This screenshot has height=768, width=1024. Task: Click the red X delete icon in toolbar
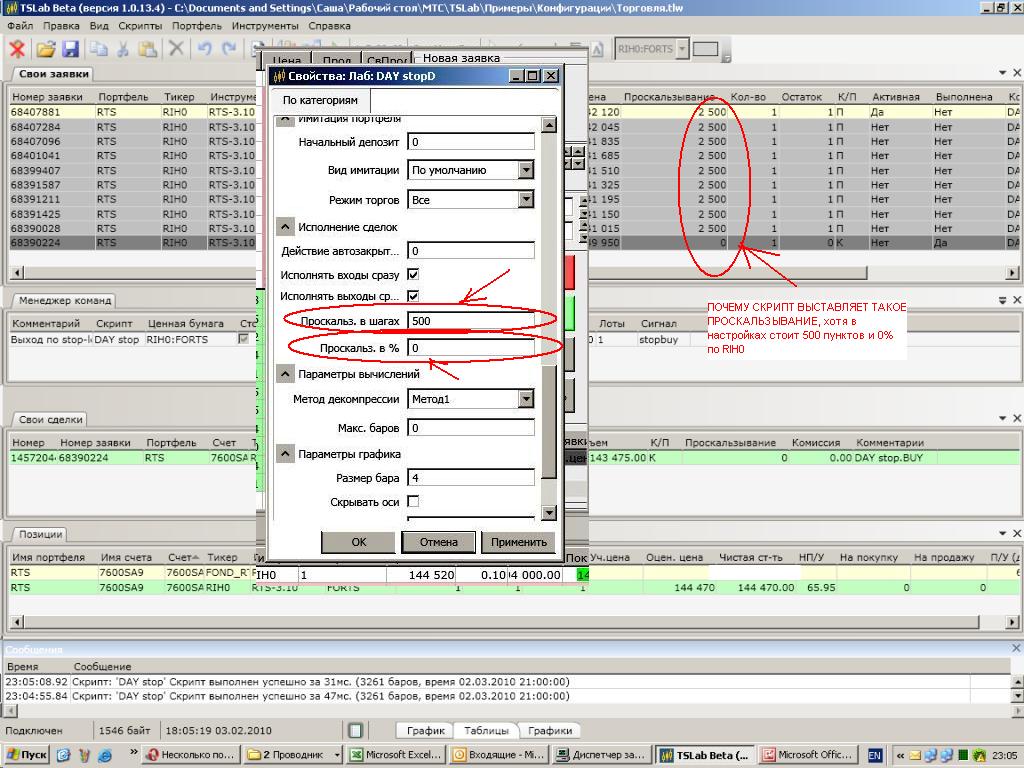point(17,48)
